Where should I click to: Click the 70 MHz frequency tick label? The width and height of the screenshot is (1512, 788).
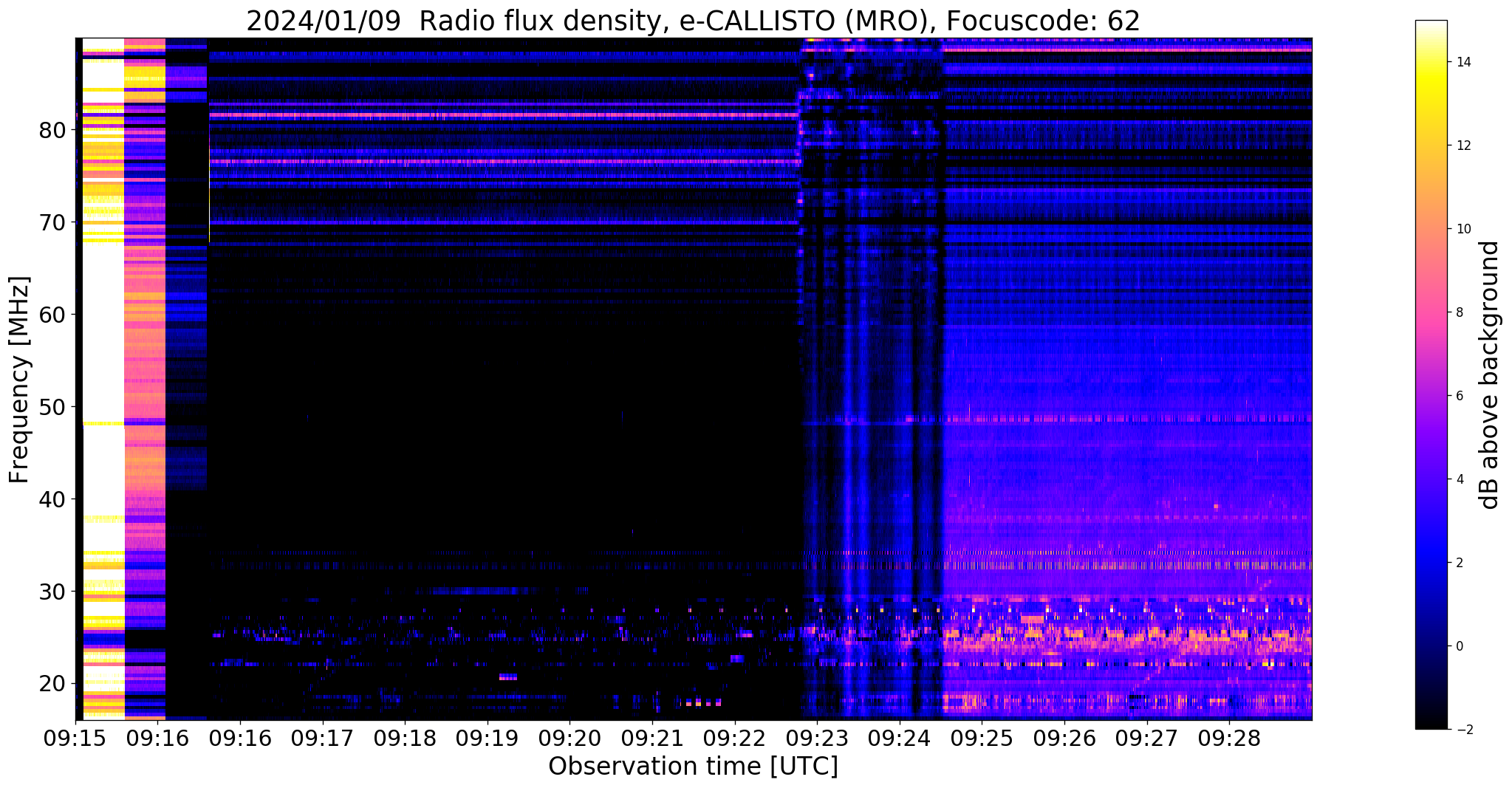tap(52, 222)
